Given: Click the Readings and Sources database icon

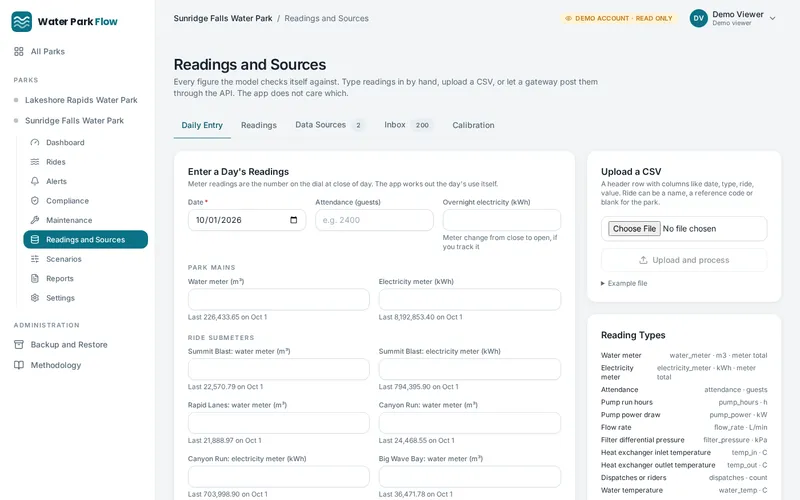Looking at the screenshot, I should (35, 239).
